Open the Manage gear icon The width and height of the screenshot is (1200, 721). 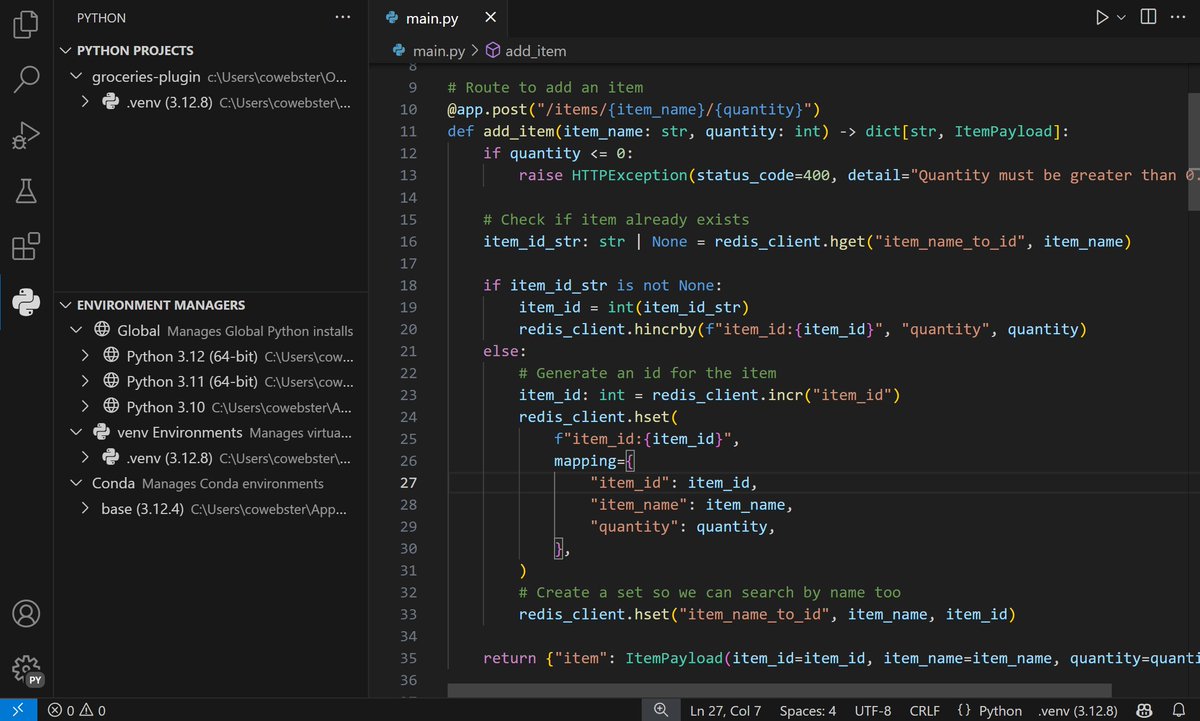coord(26,668)
